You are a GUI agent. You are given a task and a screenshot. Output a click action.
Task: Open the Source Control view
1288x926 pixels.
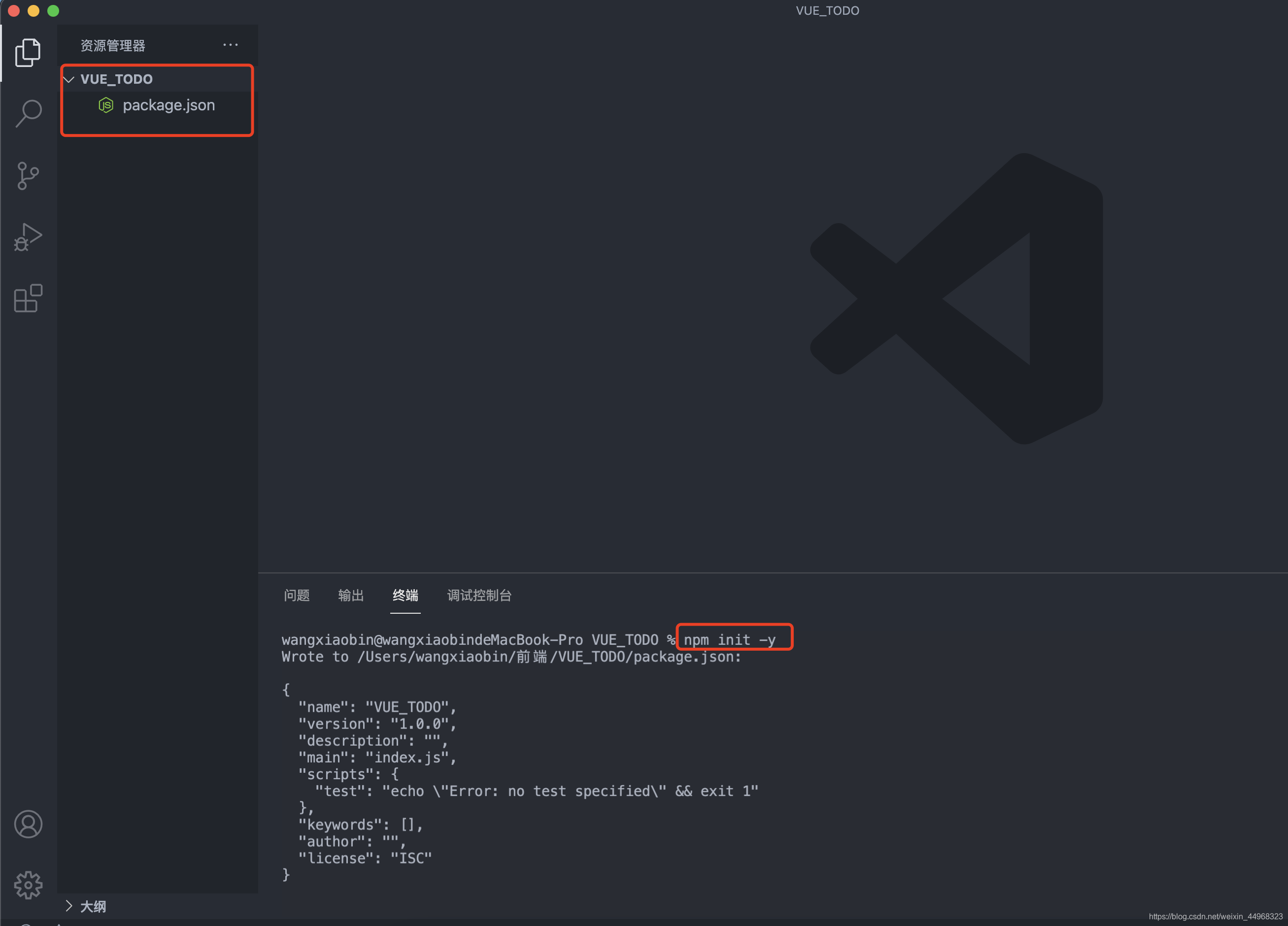pos(28,175)
